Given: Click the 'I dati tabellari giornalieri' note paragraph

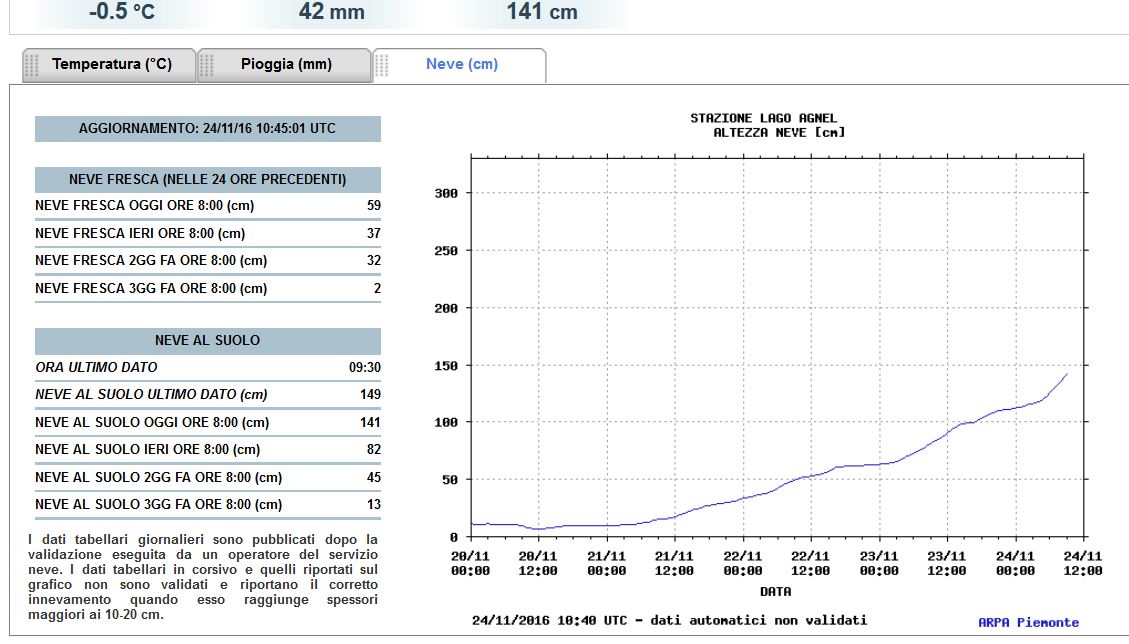Looking at the screenshot, I should [203, 577].
